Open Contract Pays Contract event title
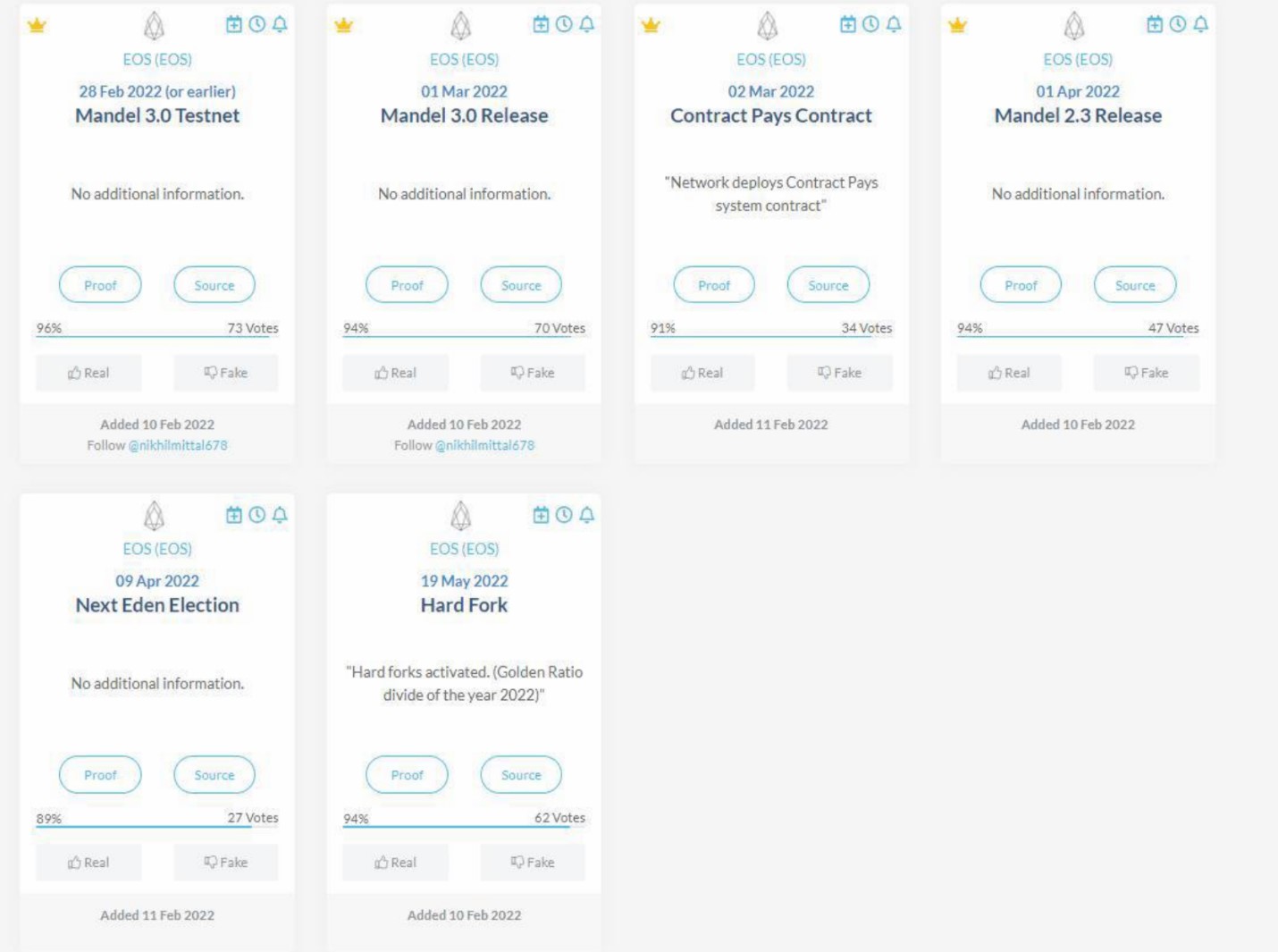 771,115
